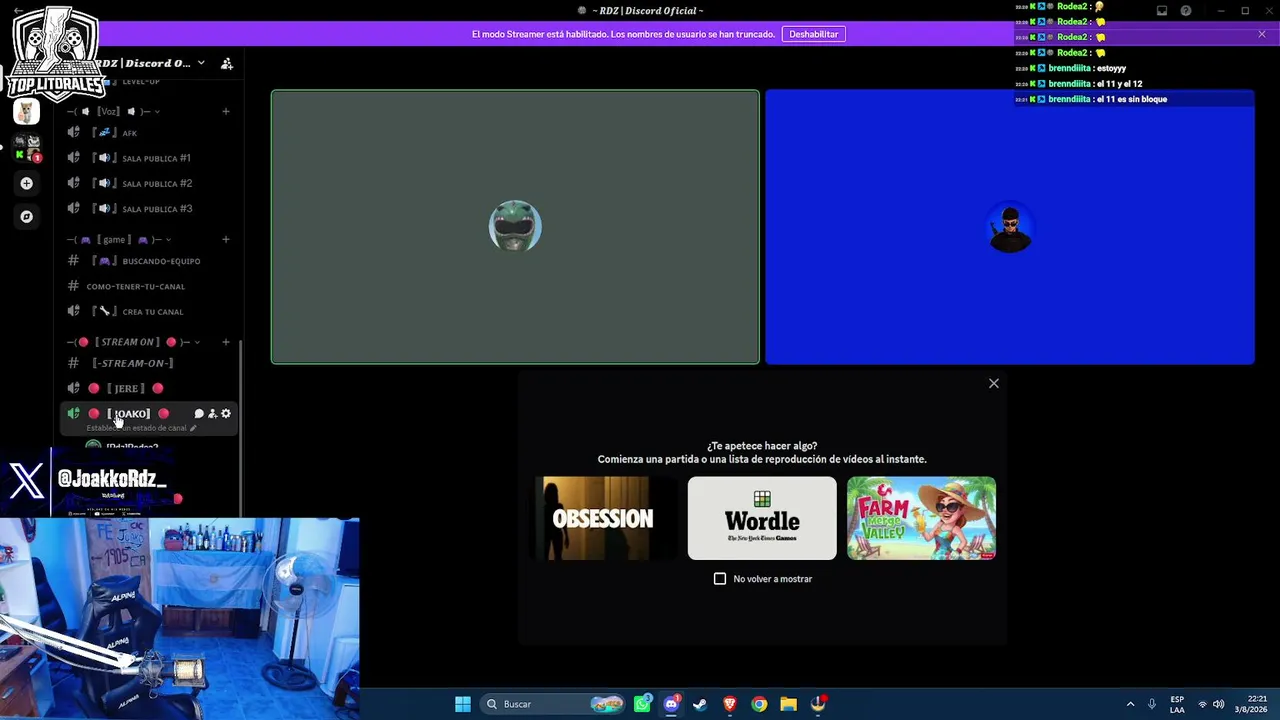
Task: Open Brave browser from the taskbar
Action: tap(730, 704)
